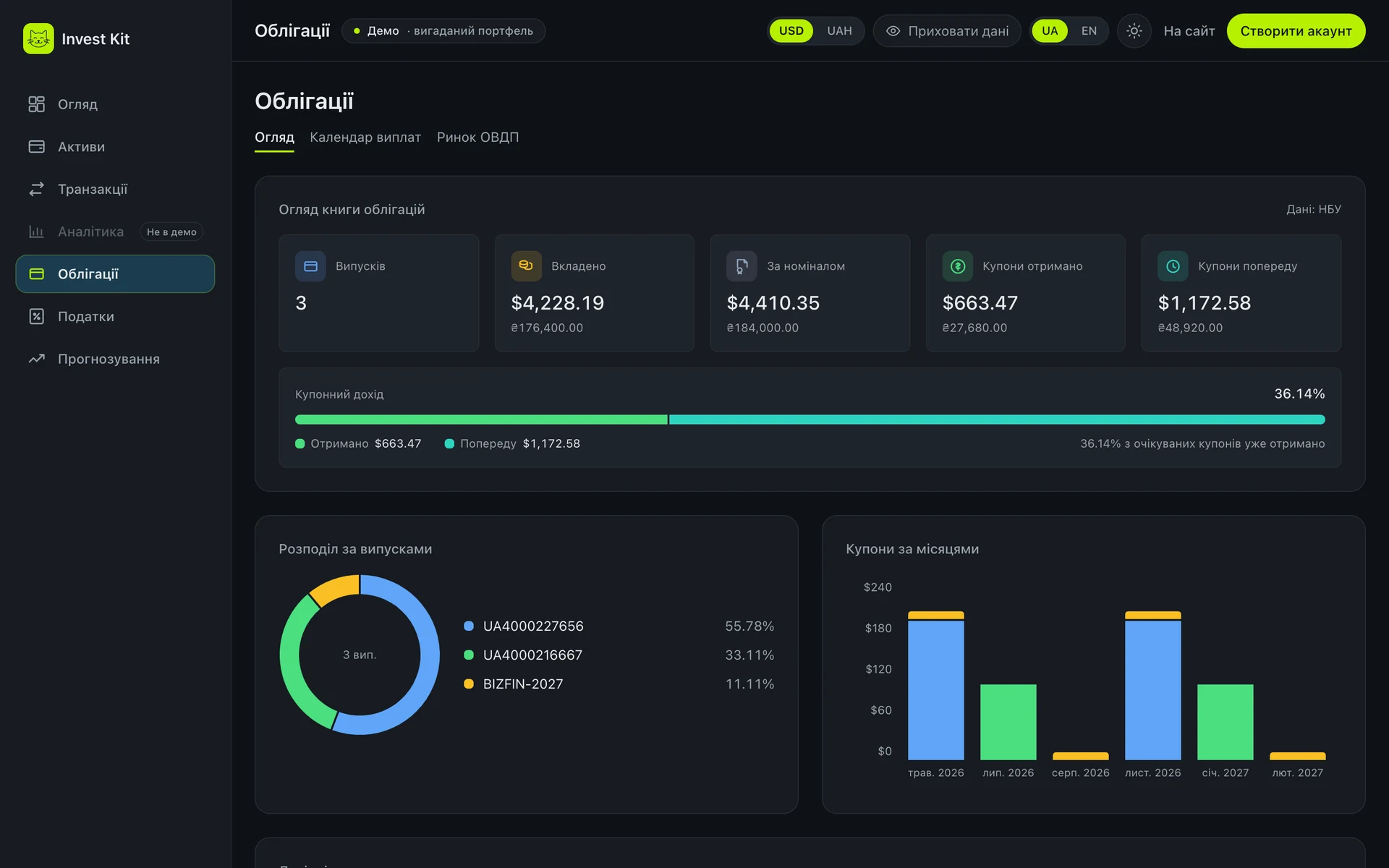Screen dimensions: 1389x868
Task: Click the green Отримано progress segment
Action: pyautogui.click(x=481, y=420)
